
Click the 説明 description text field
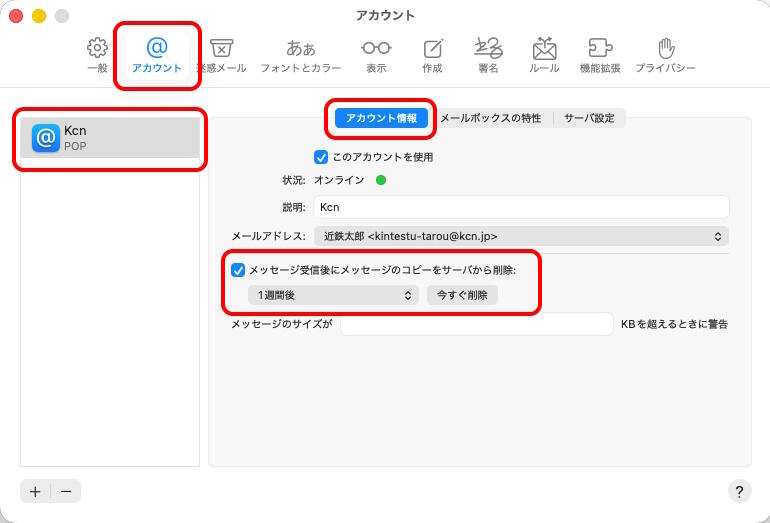point(520,207)
